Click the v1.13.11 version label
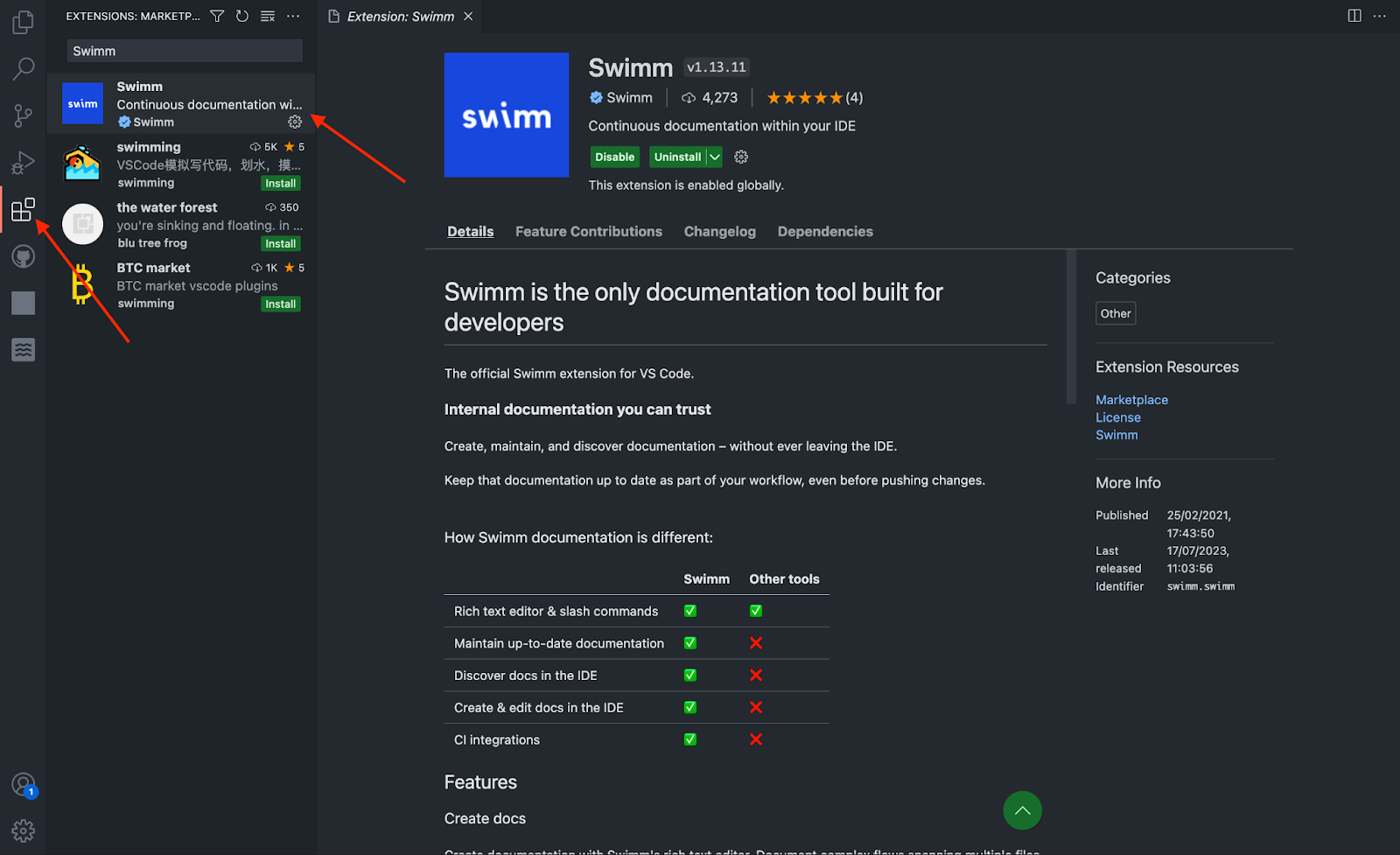Image resolution: width=1400 pixels, height=855 pixels. coord(717,67)
